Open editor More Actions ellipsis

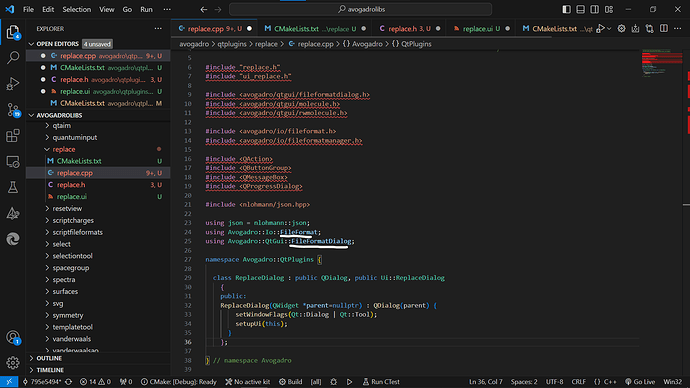click(678, 29)
